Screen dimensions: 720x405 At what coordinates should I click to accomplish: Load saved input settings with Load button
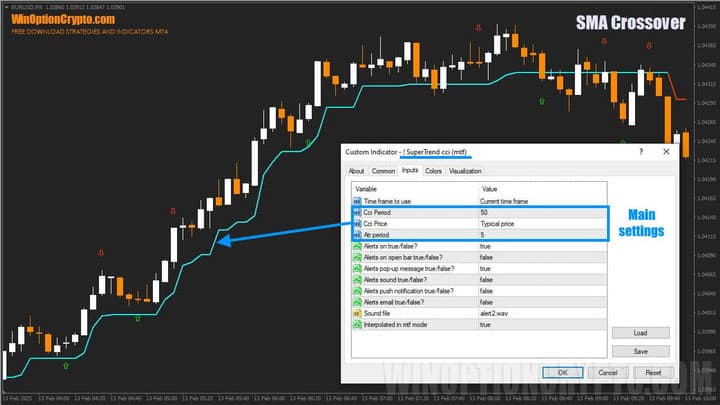coord(641,333)
